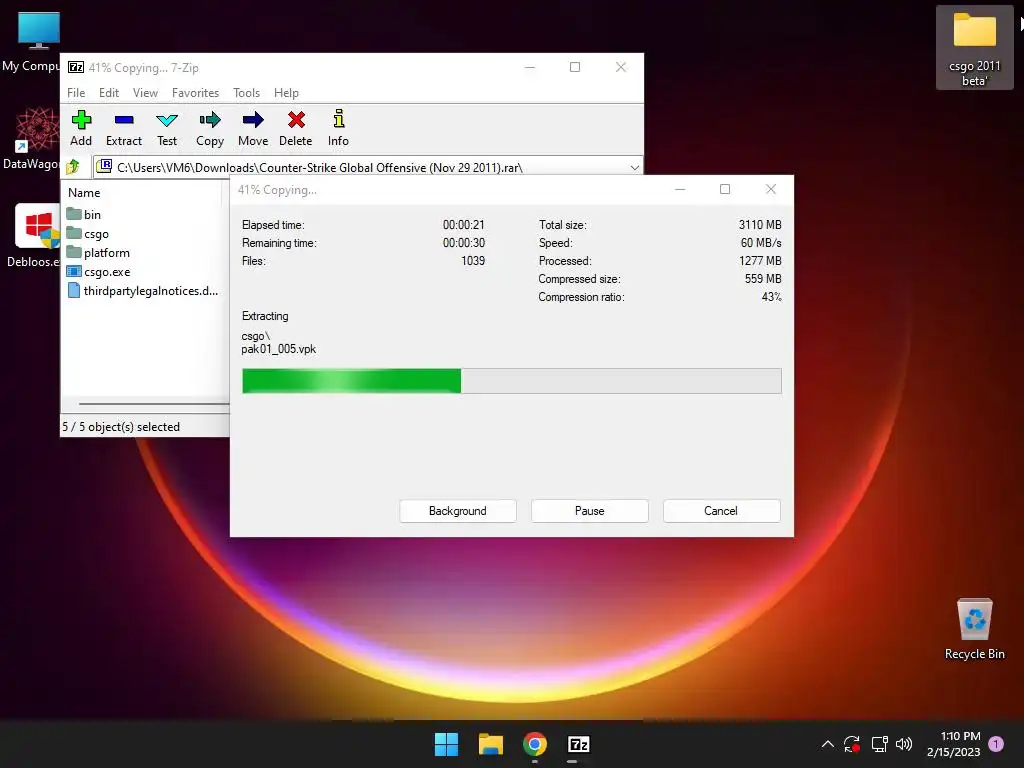Click the Move toolbar icon
Image resolution: width=1024 pixels, height=768 pixels.
(x=253, y=128)
